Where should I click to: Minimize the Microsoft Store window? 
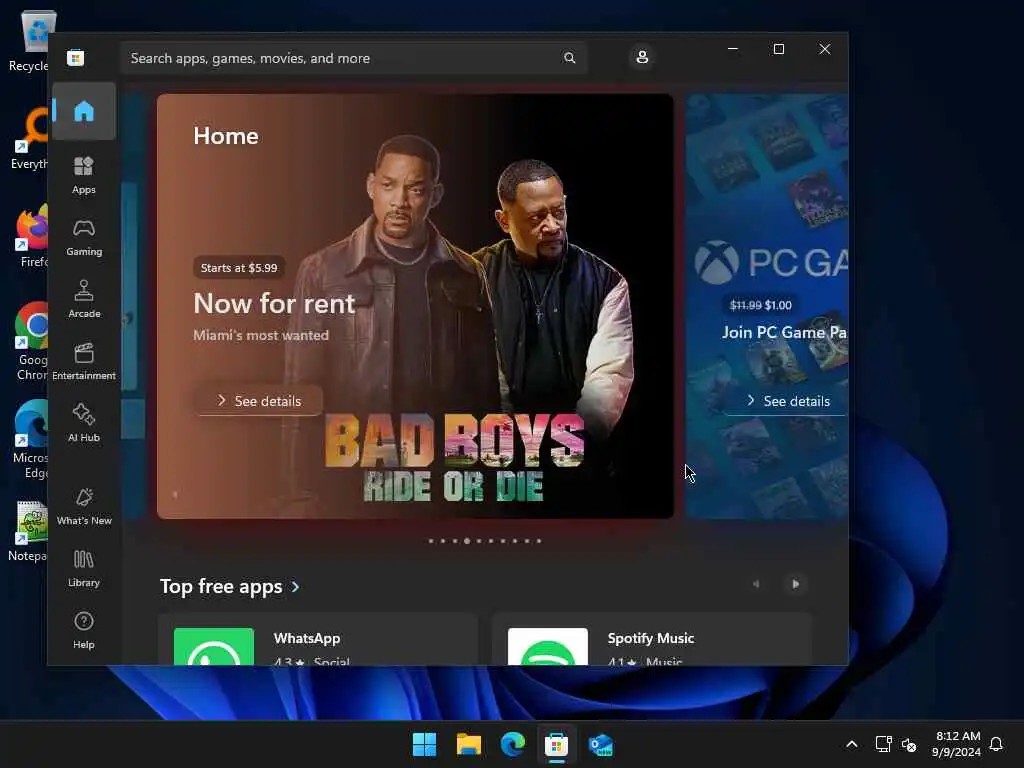click(x=733, y=49)
